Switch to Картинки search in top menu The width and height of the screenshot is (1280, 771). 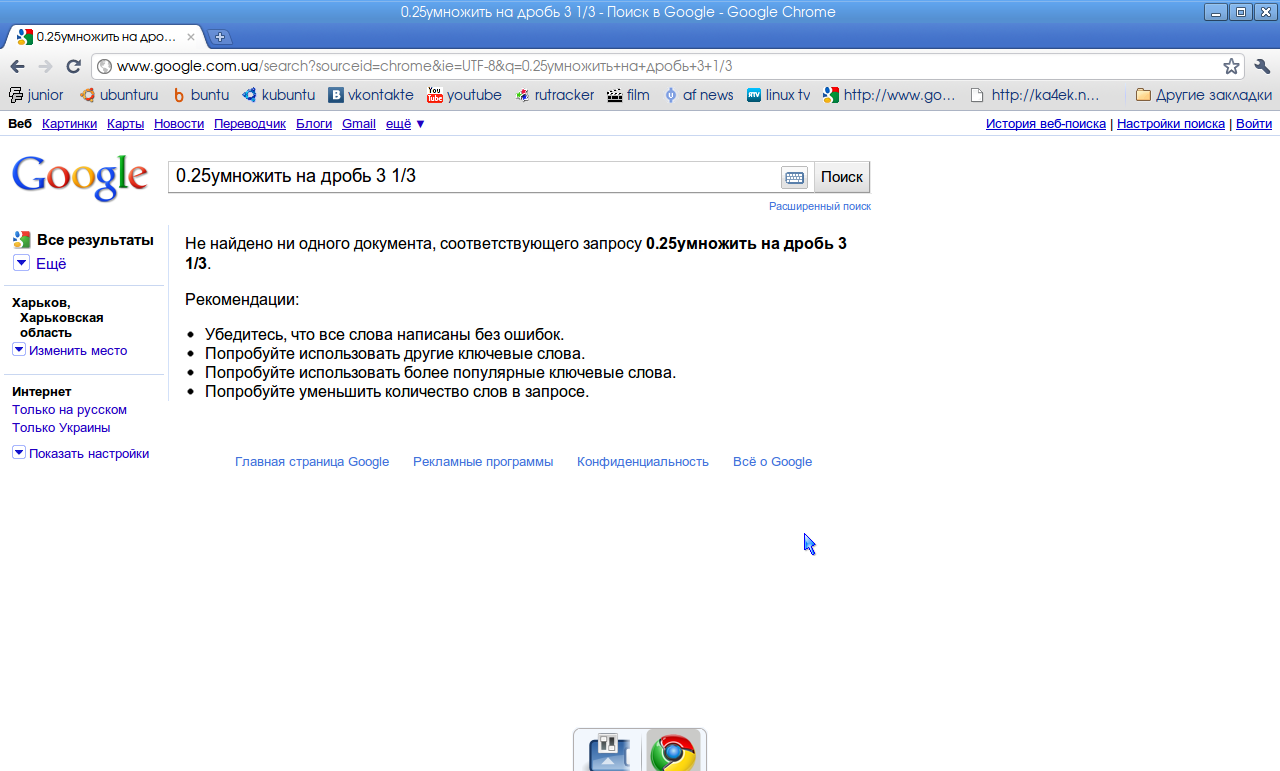pyautogui.click(x=69, y=124)
